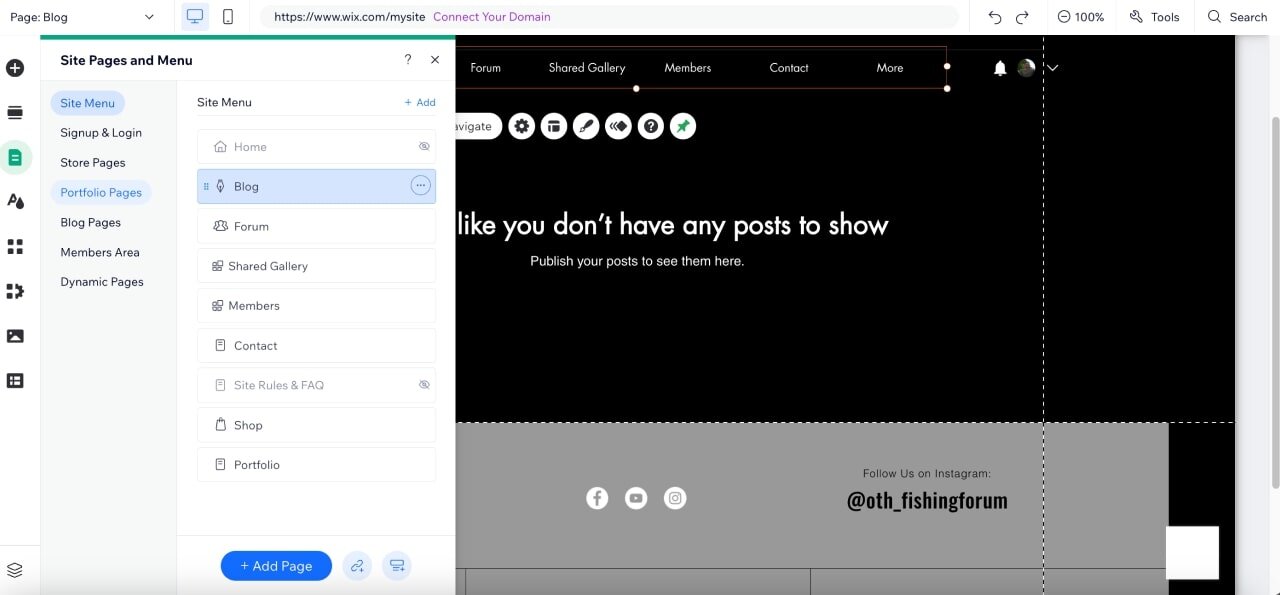The image size is (1280, 595).
Task: Click the Instagram footer icon
Action: (x=675, y=498)
